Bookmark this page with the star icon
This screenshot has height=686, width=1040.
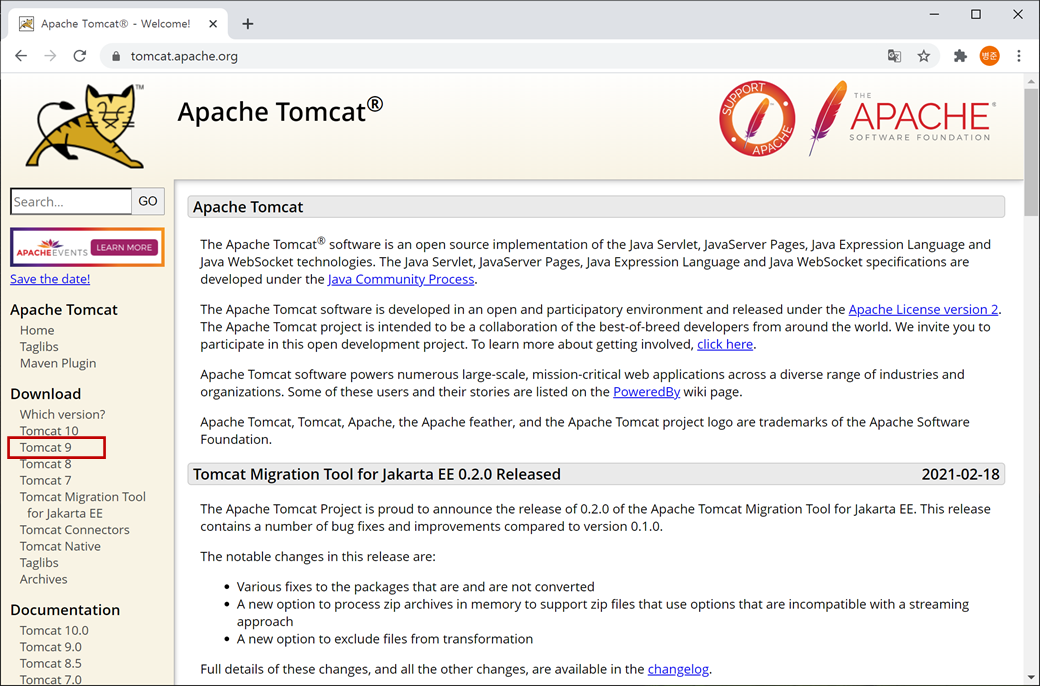coord(923,56)
